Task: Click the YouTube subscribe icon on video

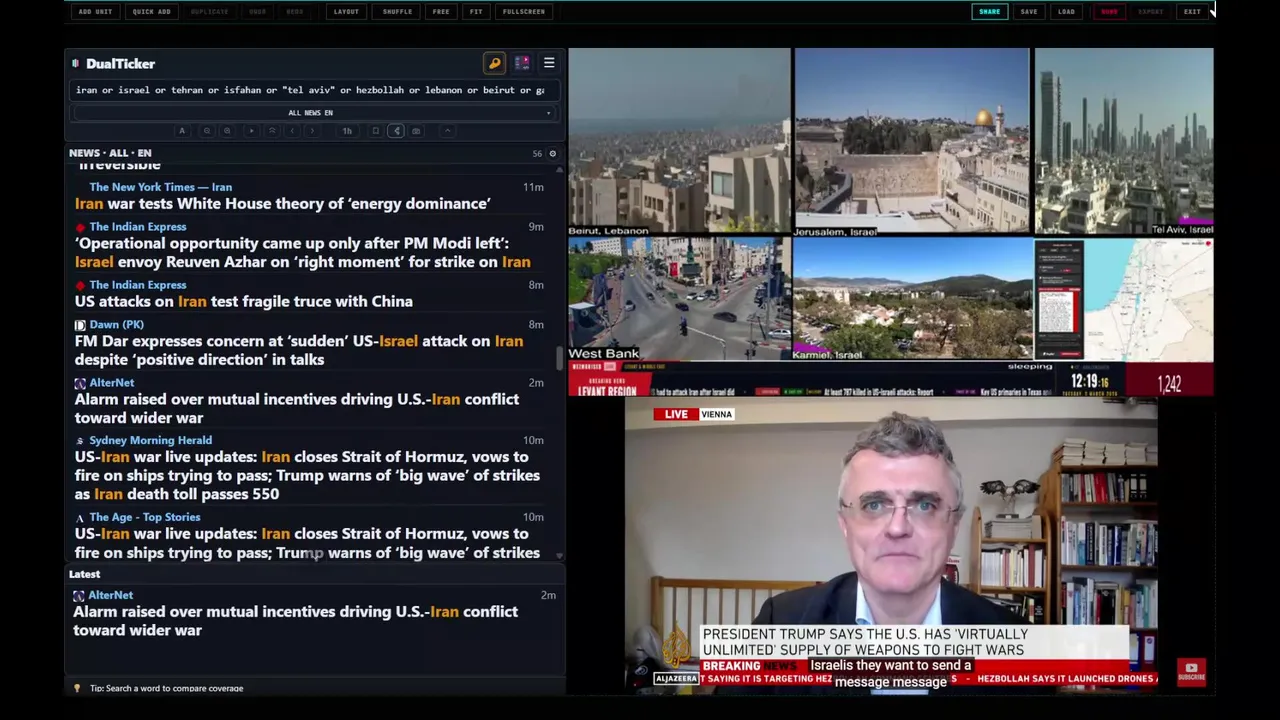Action: click(x=1191, y=671)
